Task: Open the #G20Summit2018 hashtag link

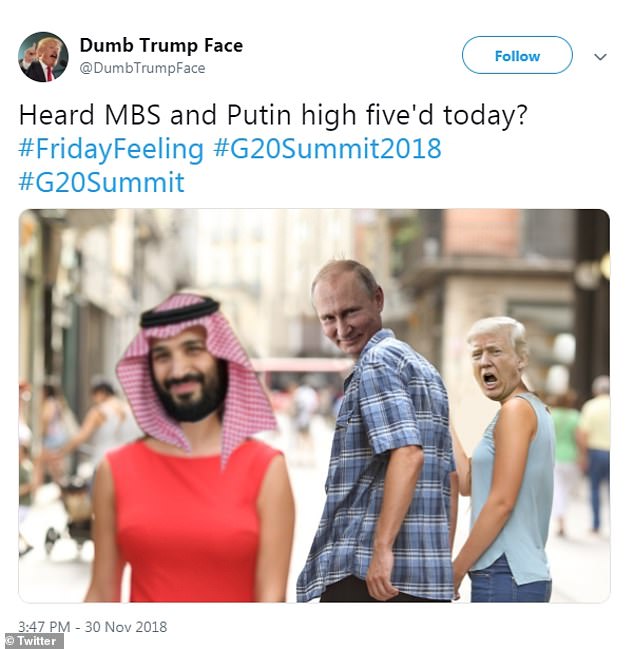Action: click(327, 149)
